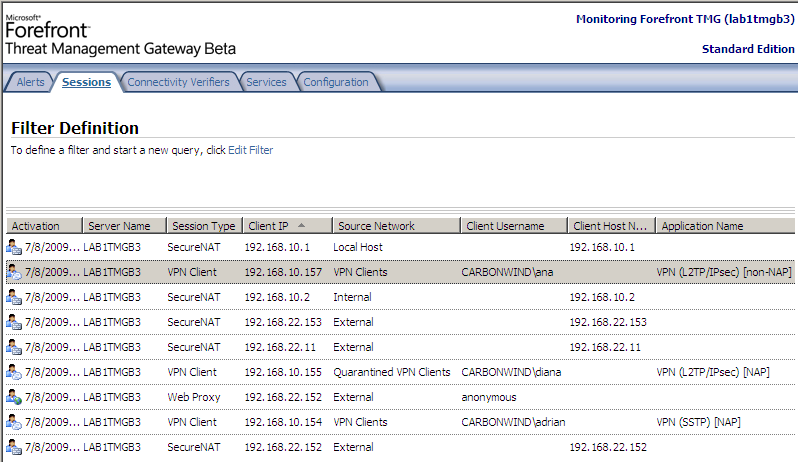Click session icon for CARBONWIND\adrian row

[14, 422]
